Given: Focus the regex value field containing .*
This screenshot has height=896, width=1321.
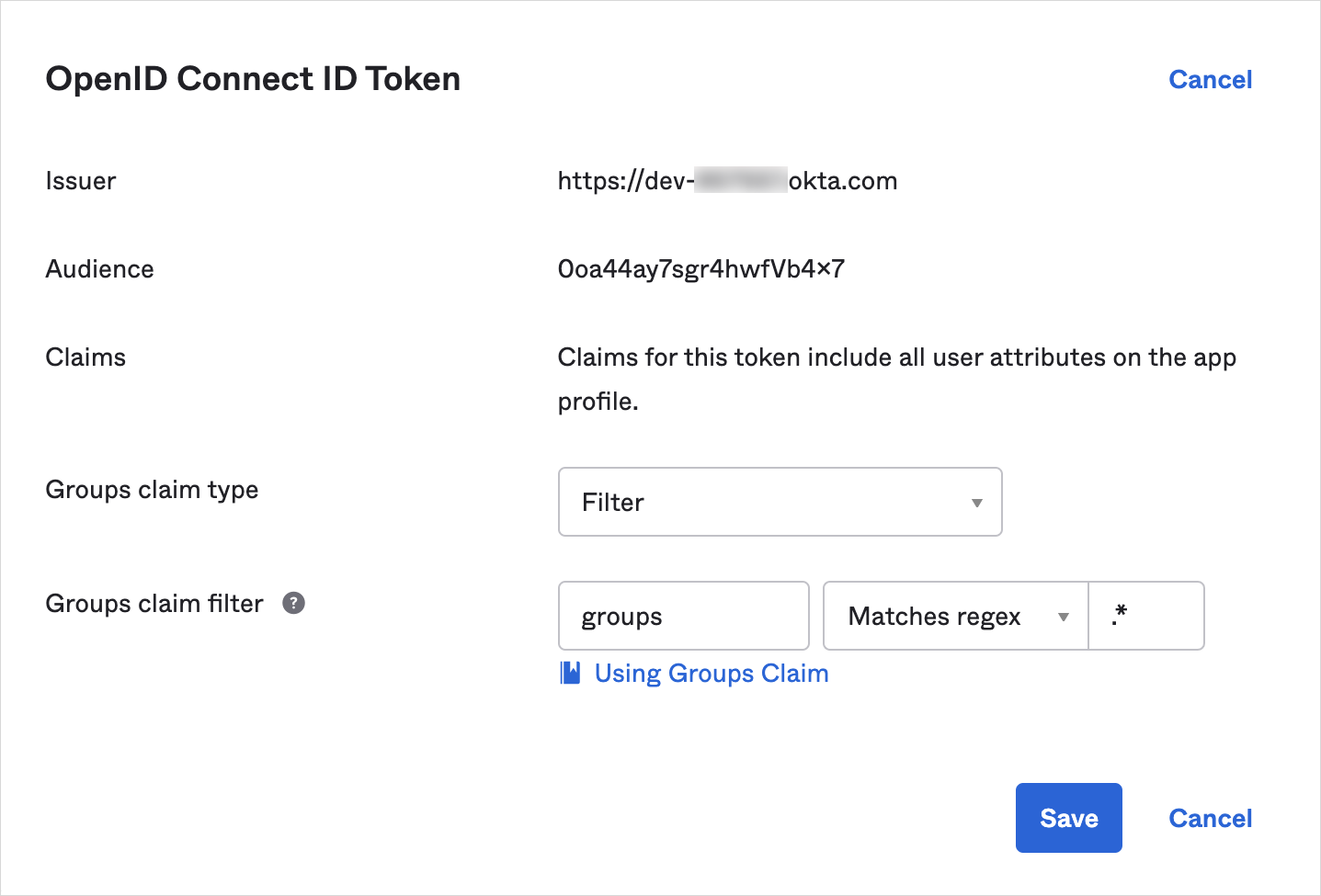Looking at the screenshot, I should tap(1146, 616).
